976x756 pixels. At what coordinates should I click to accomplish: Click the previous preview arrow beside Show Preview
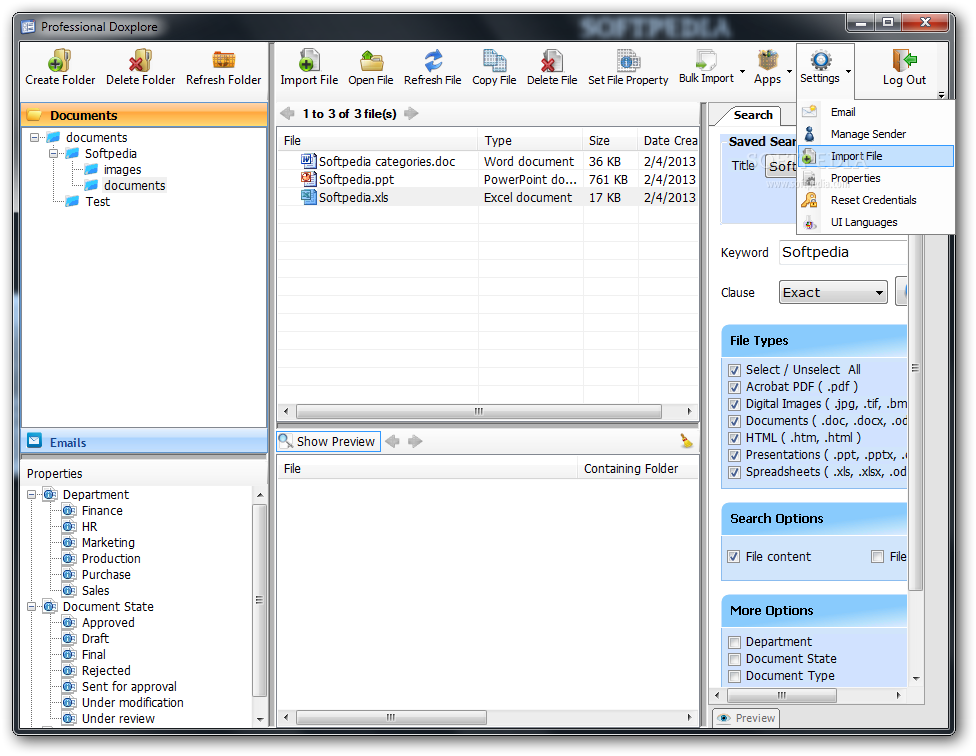coord(392,441)
